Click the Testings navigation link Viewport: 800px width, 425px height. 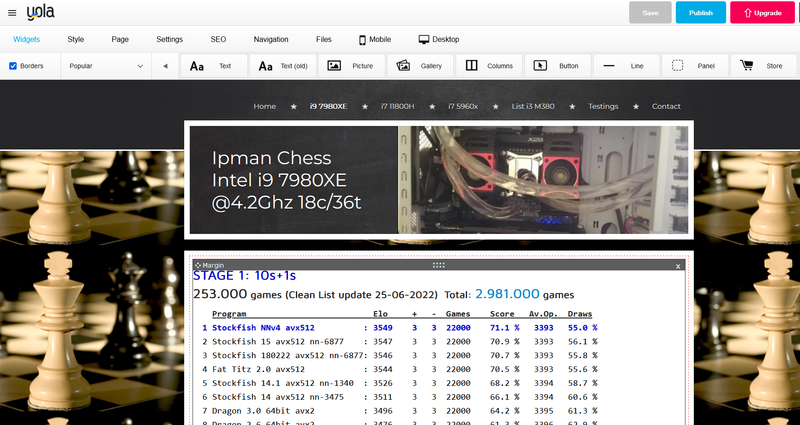603,106
